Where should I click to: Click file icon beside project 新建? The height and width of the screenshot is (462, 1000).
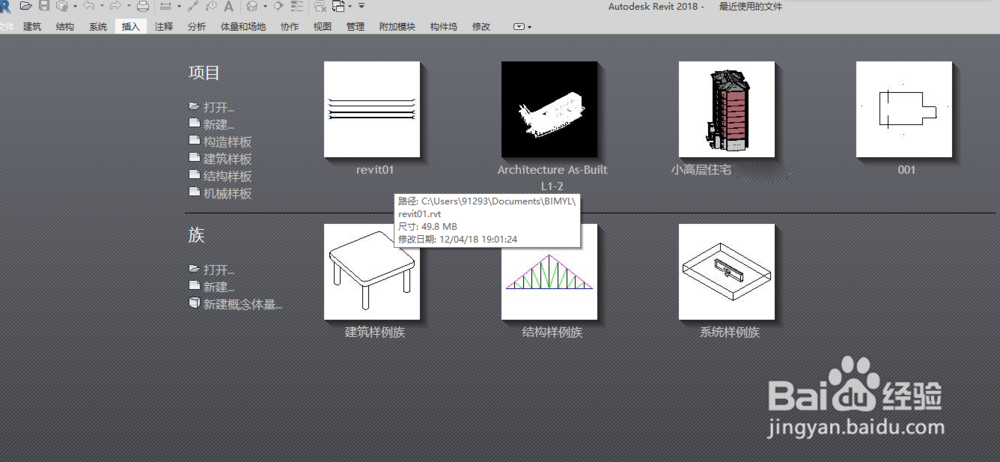(x=194, y=123)
